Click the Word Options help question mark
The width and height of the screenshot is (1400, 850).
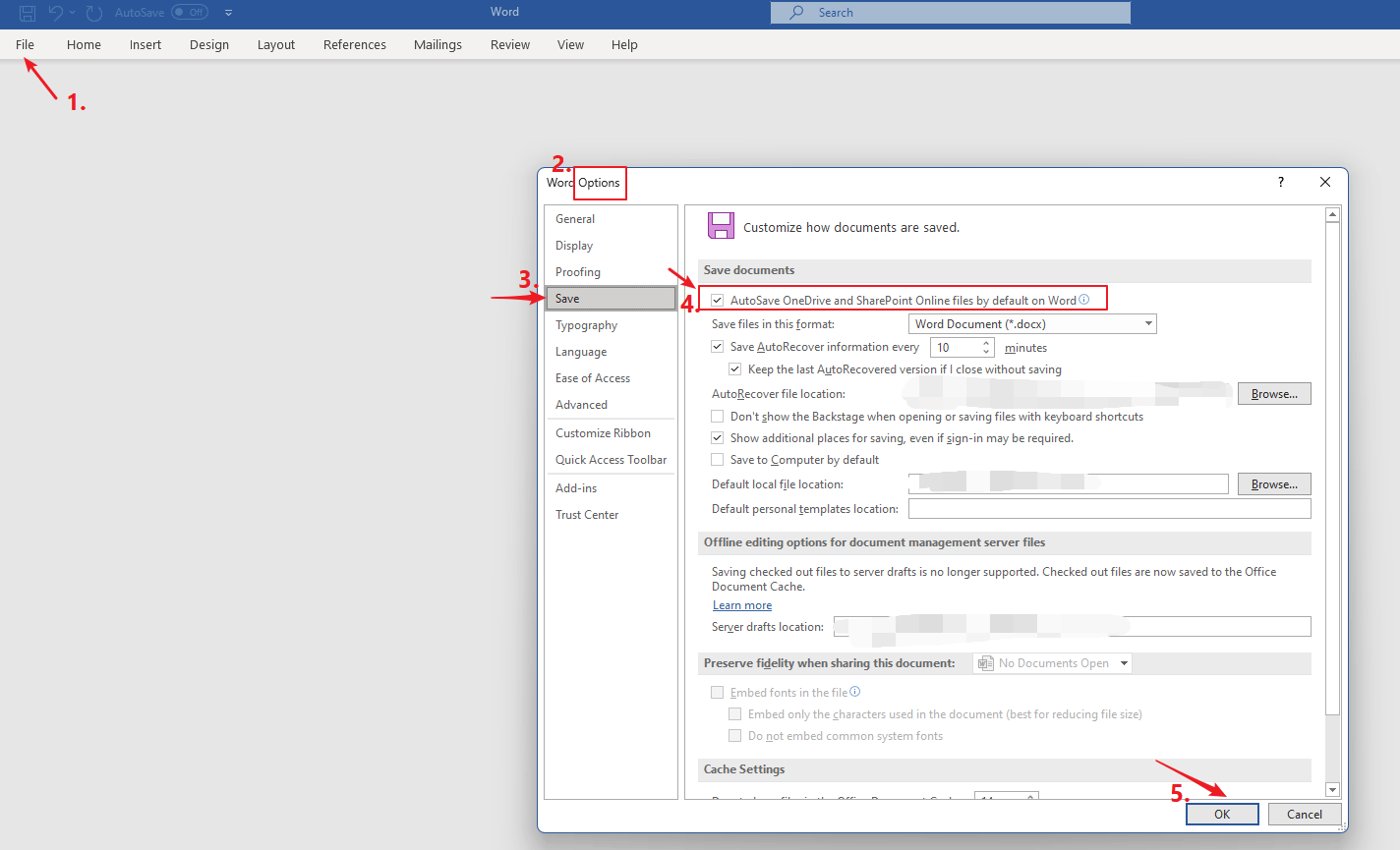click(x=1280, y=182)
